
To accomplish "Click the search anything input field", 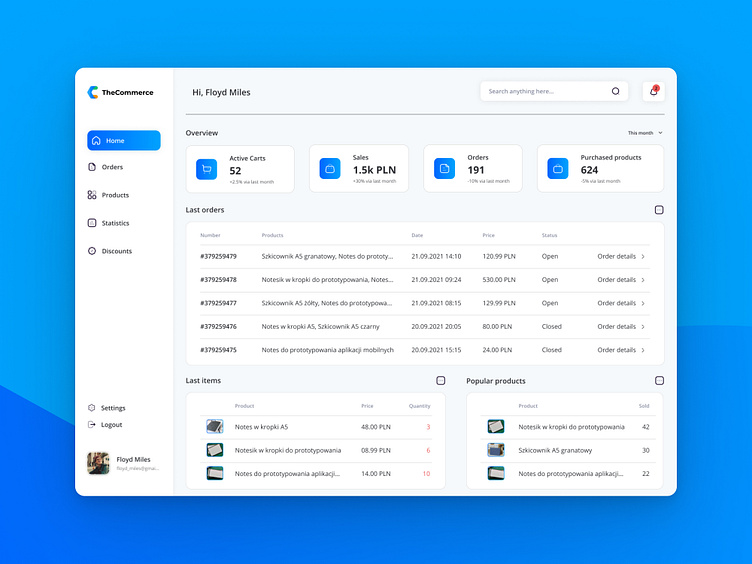I will pyautogui.click(x=547, y=91).
